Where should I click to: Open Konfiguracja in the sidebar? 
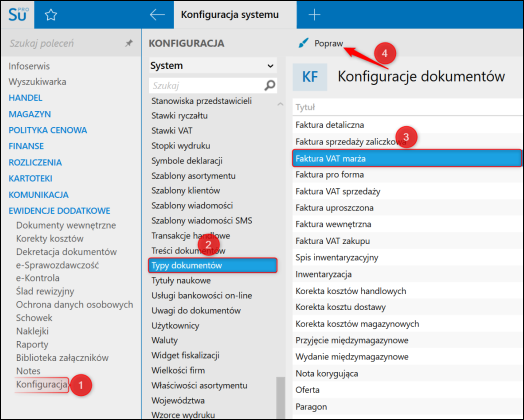pos(42,385)
